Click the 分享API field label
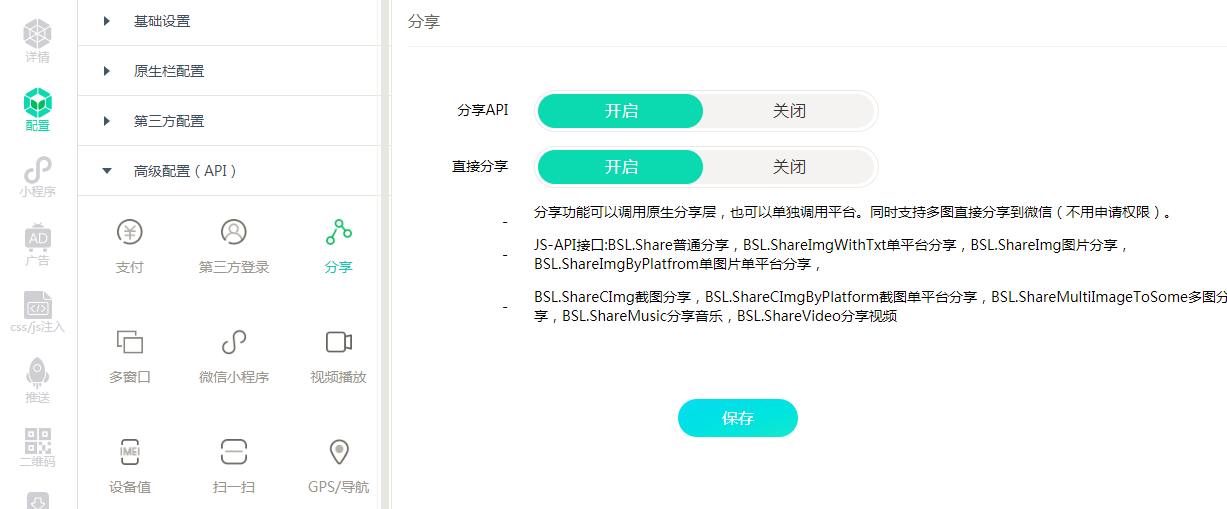 click(482, 111)
